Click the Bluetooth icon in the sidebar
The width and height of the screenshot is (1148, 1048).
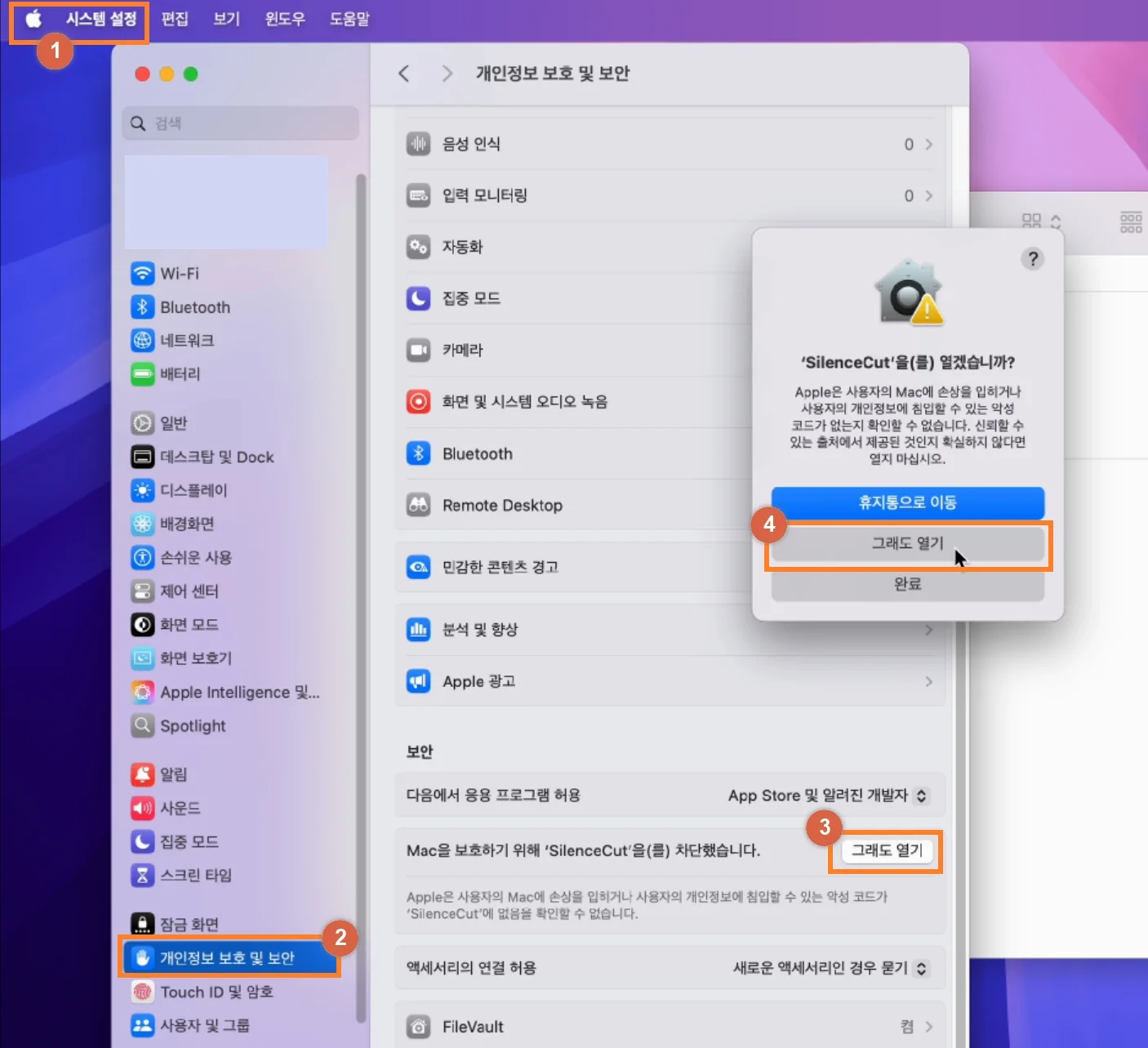(143, 307)
